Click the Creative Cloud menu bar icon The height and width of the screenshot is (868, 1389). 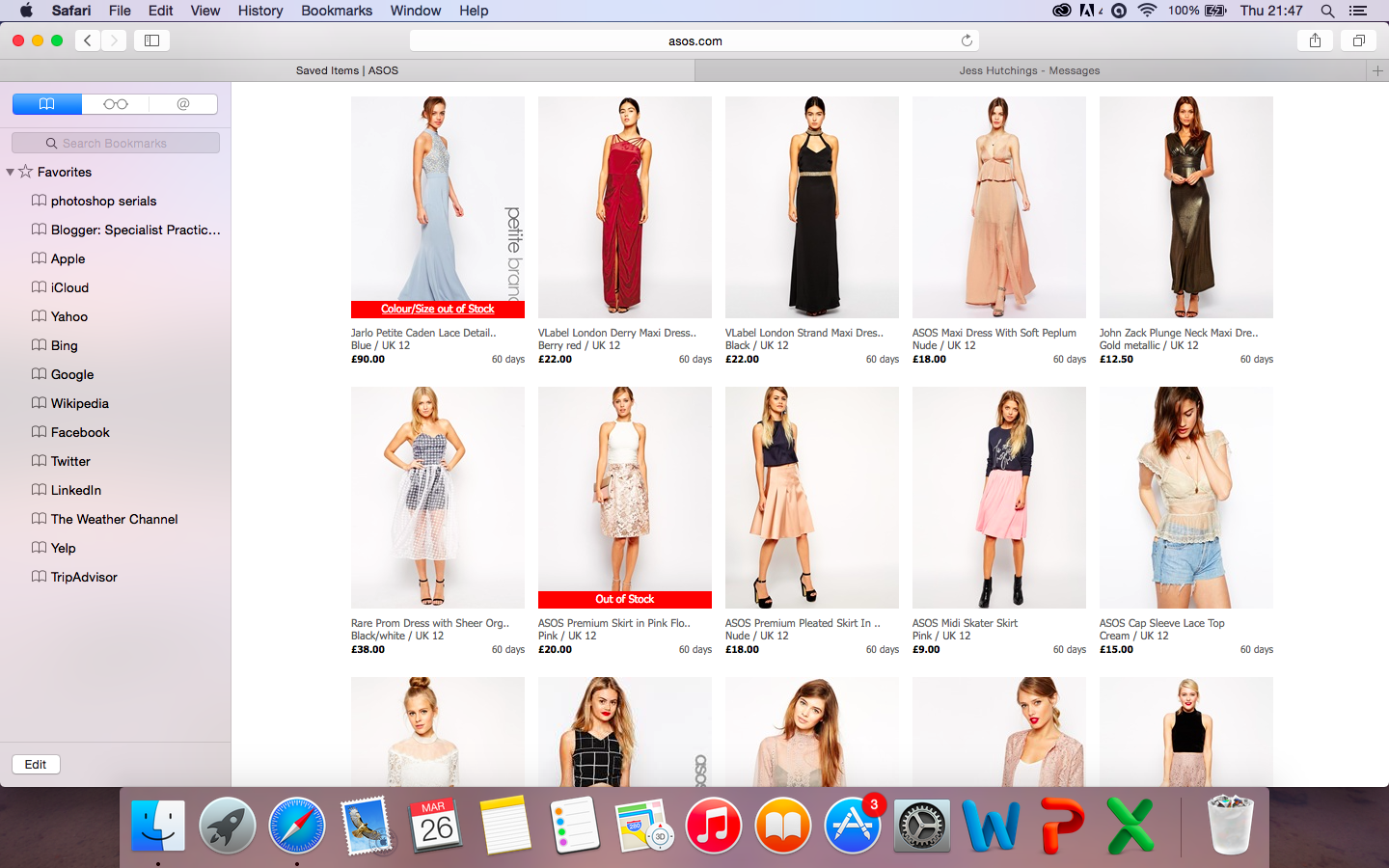[x=1061, y=11]
